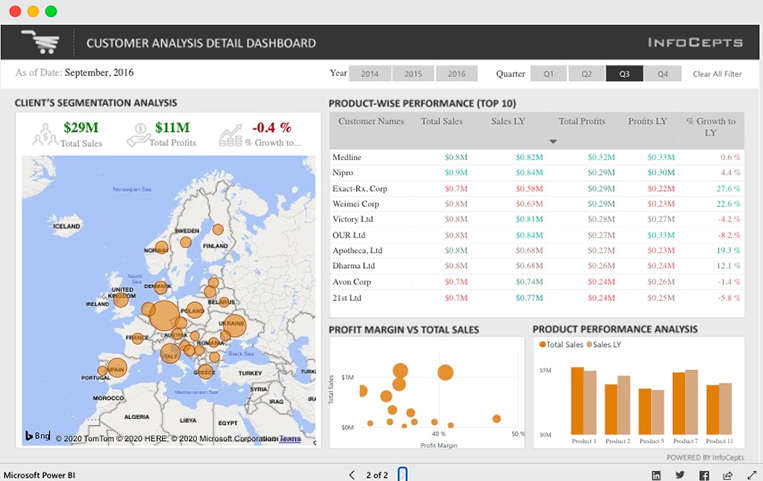Select the Dharma Ltd row

(x=537, y=266)
